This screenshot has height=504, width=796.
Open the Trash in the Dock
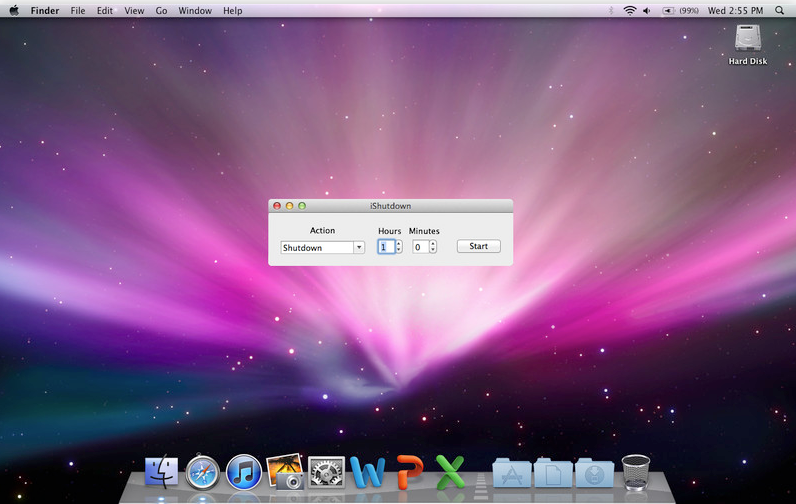pos(636,473)
